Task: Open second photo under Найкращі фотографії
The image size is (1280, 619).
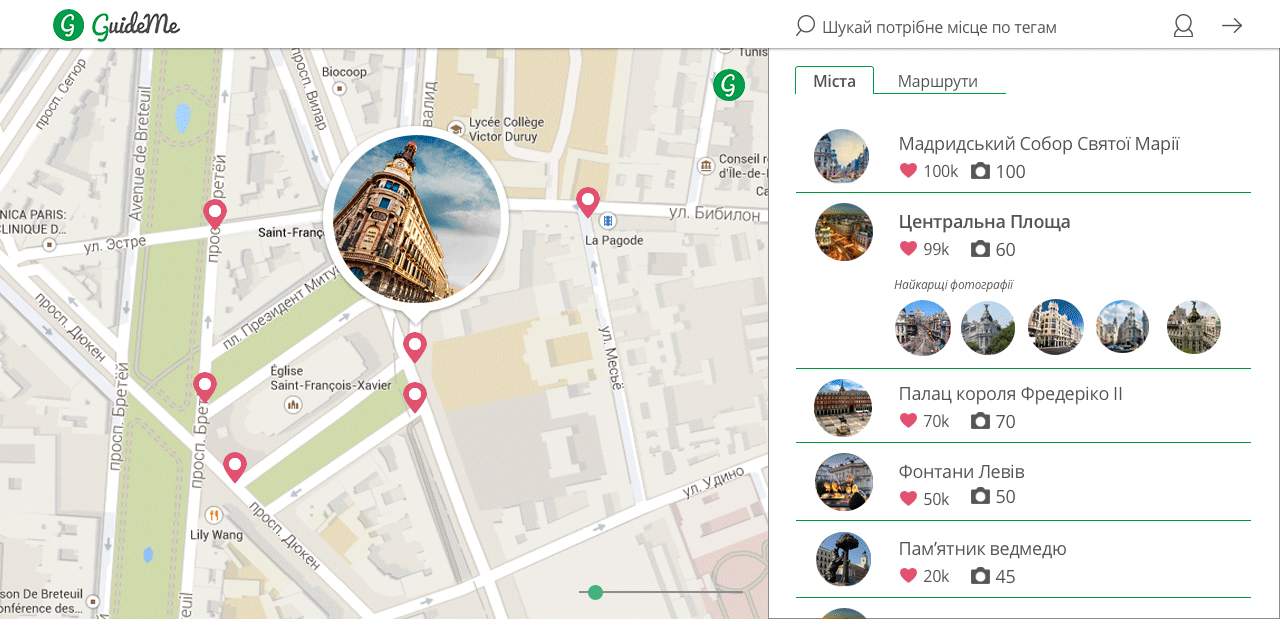Action: (x=988, y=328)
